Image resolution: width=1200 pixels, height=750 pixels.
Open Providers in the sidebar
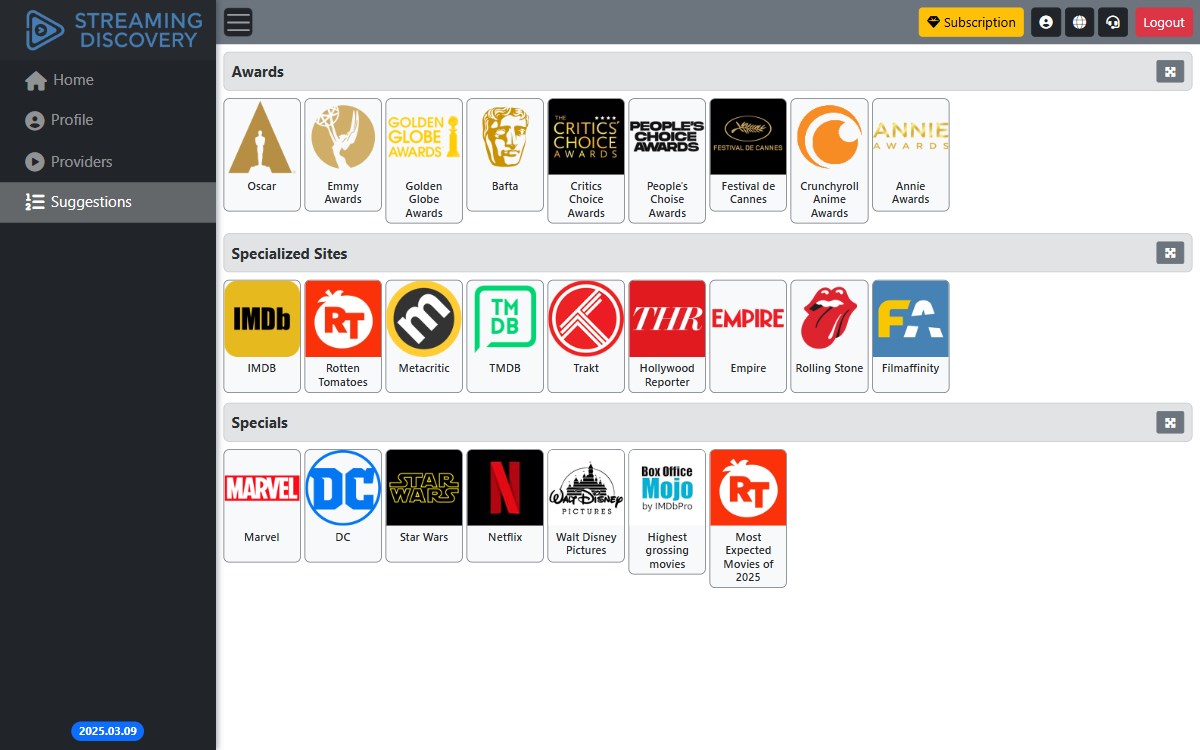108,161
